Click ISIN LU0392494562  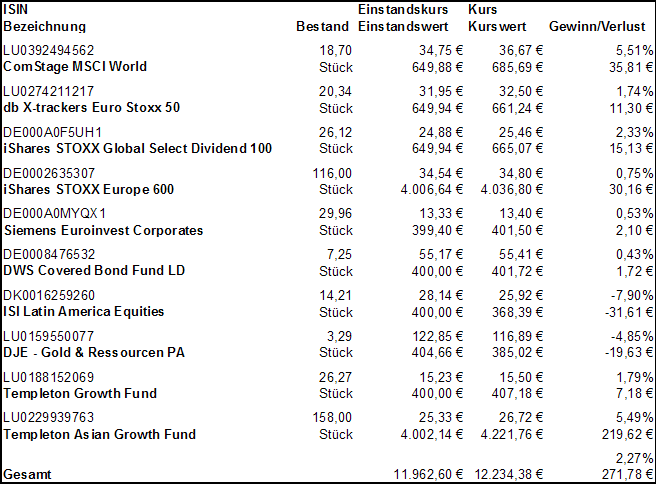49,50
